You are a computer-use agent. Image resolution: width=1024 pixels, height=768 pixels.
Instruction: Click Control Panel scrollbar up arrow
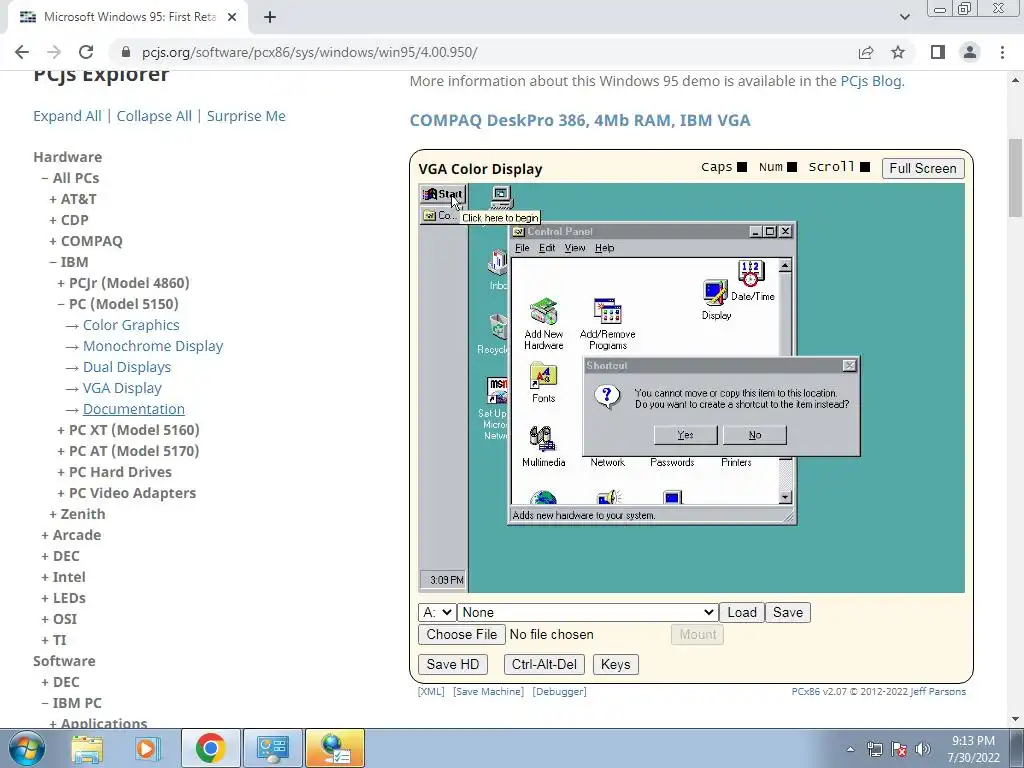[785, 265]
